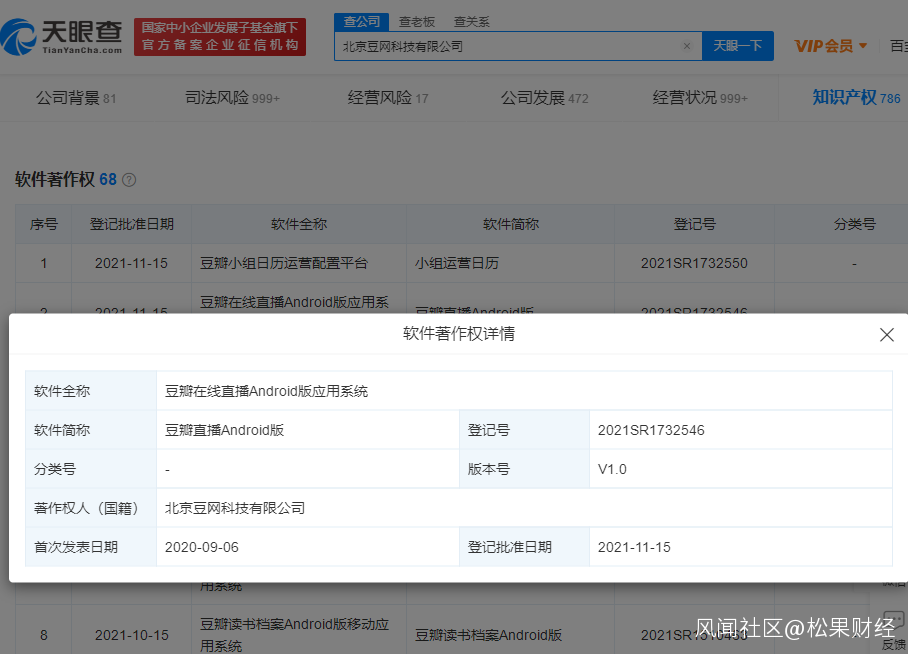Select the 查关系 search tab

(x=471, y=22)
